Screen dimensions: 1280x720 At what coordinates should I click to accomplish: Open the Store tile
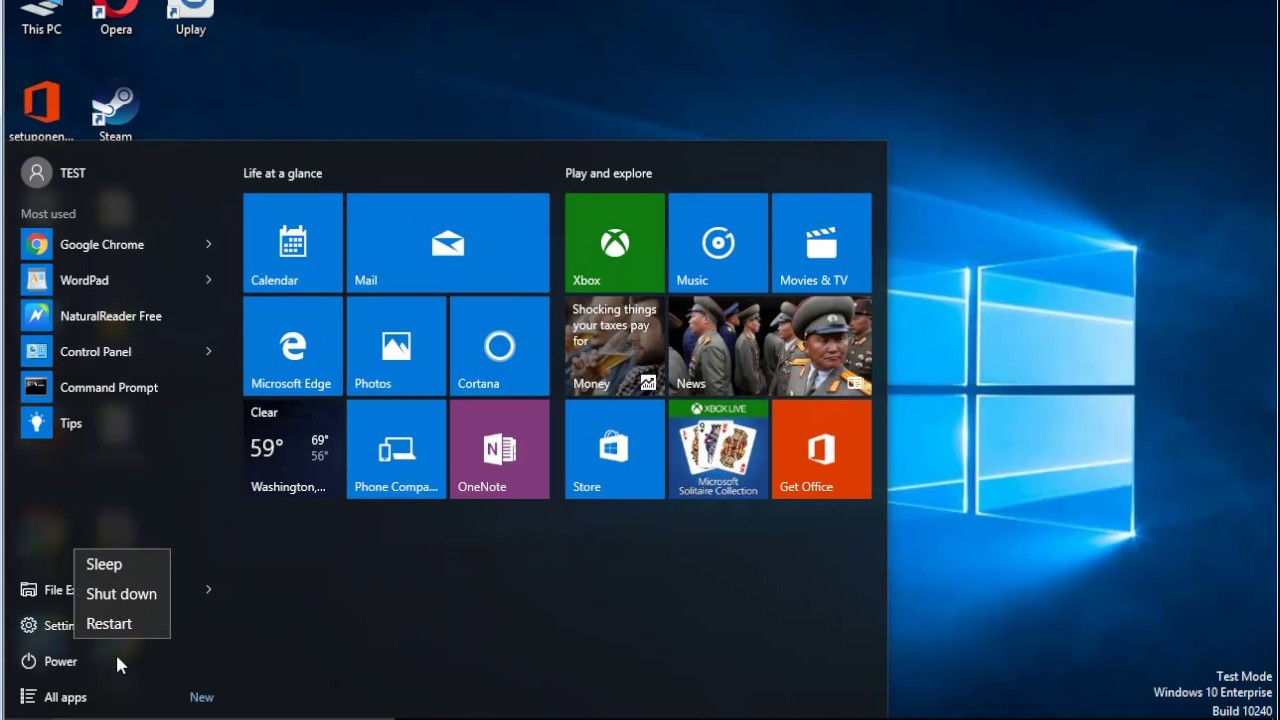point(615,449)
